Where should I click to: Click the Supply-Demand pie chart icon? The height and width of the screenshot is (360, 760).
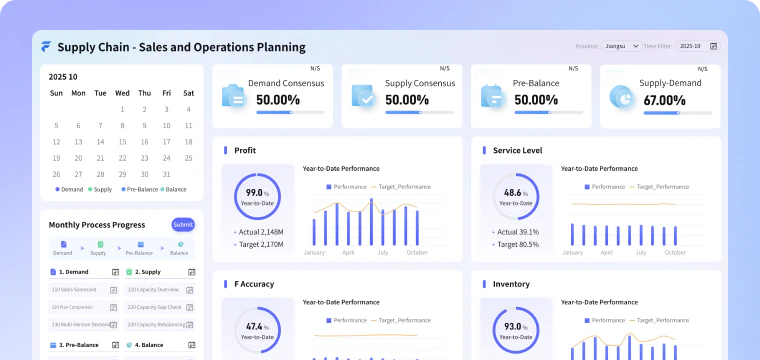coord(621,96)
